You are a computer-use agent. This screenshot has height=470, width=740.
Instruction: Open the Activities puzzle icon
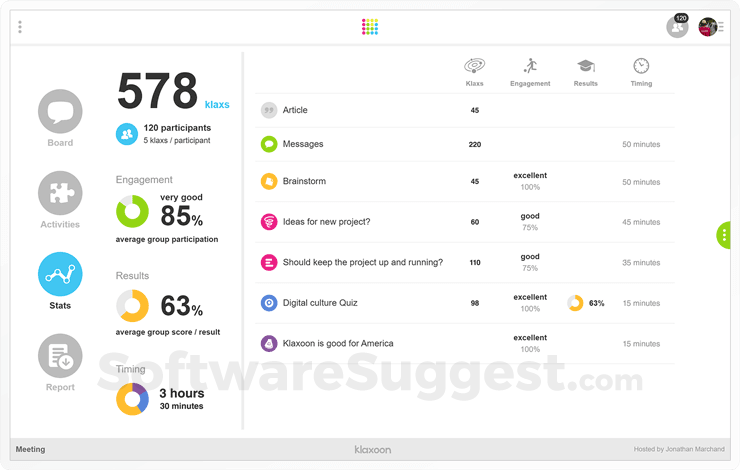pos(60,193)
